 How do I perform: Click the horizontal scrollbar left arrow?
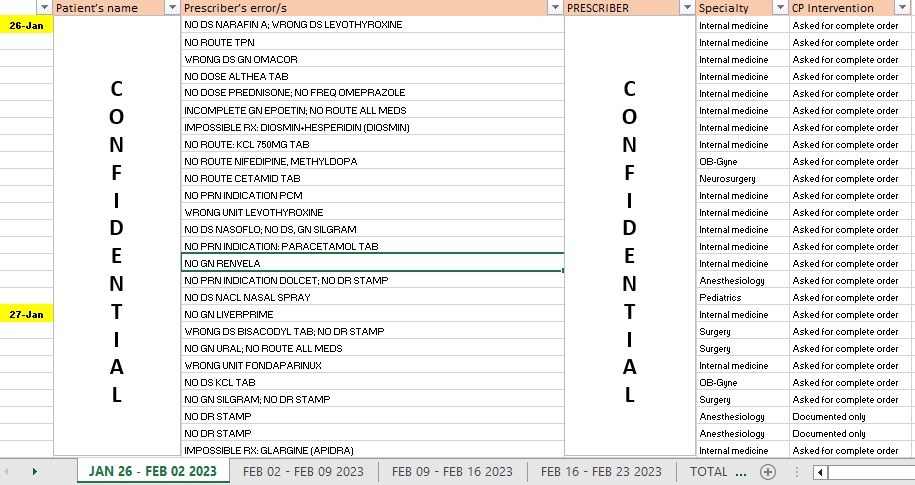tap(820, 472)
